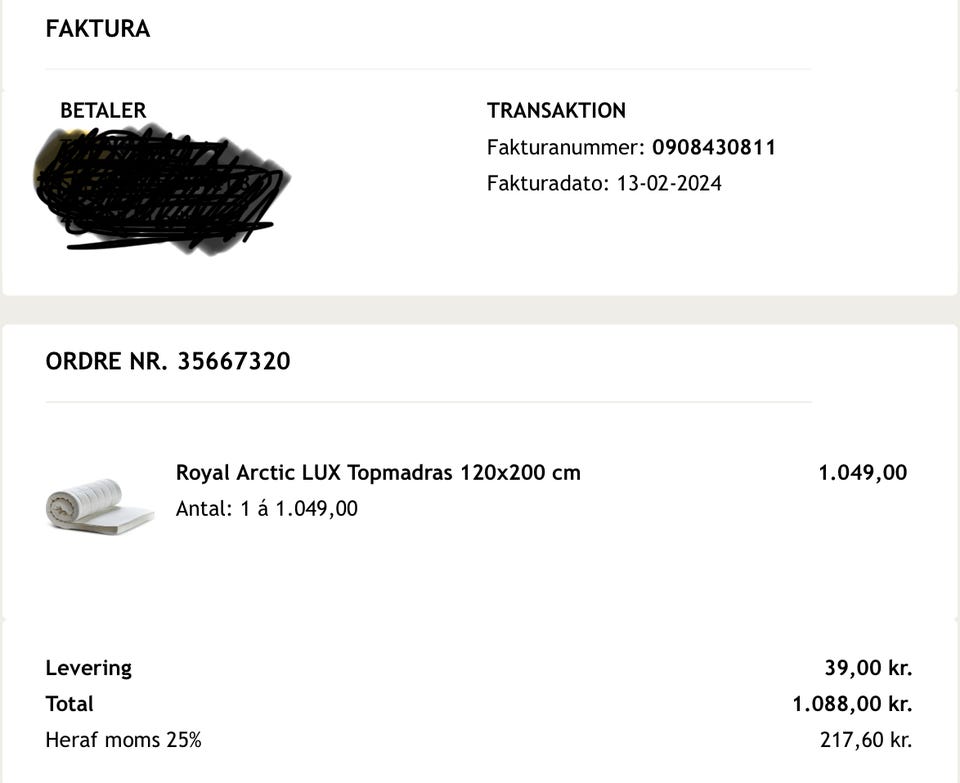Click the TRANSAKTION heading
The height and width of the screenshot is (783, 960).
pyautogui.click(x=556, y=111)
